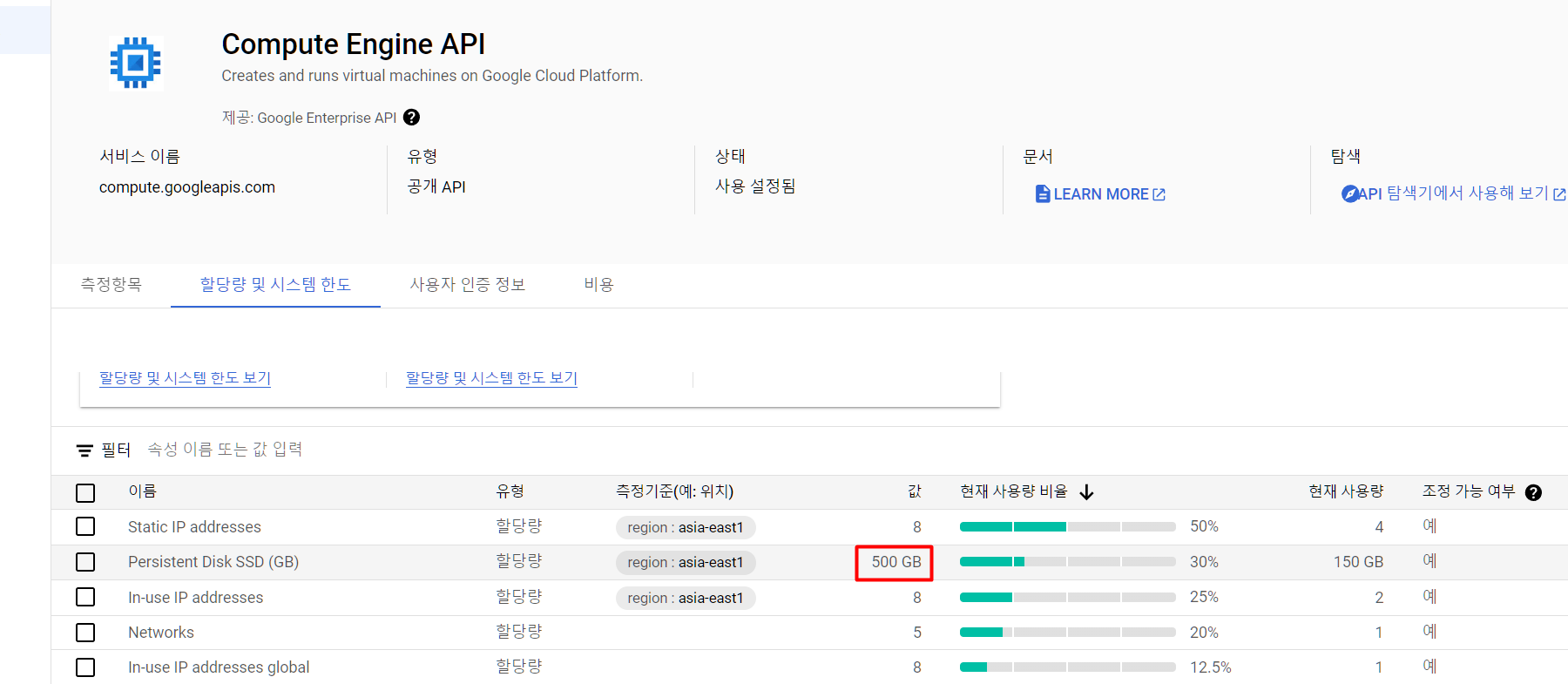This screenshot has height=684, width=1568.
Task: Click region chip in Persistent Disk SSD row
Action: (x=686, y=563)
